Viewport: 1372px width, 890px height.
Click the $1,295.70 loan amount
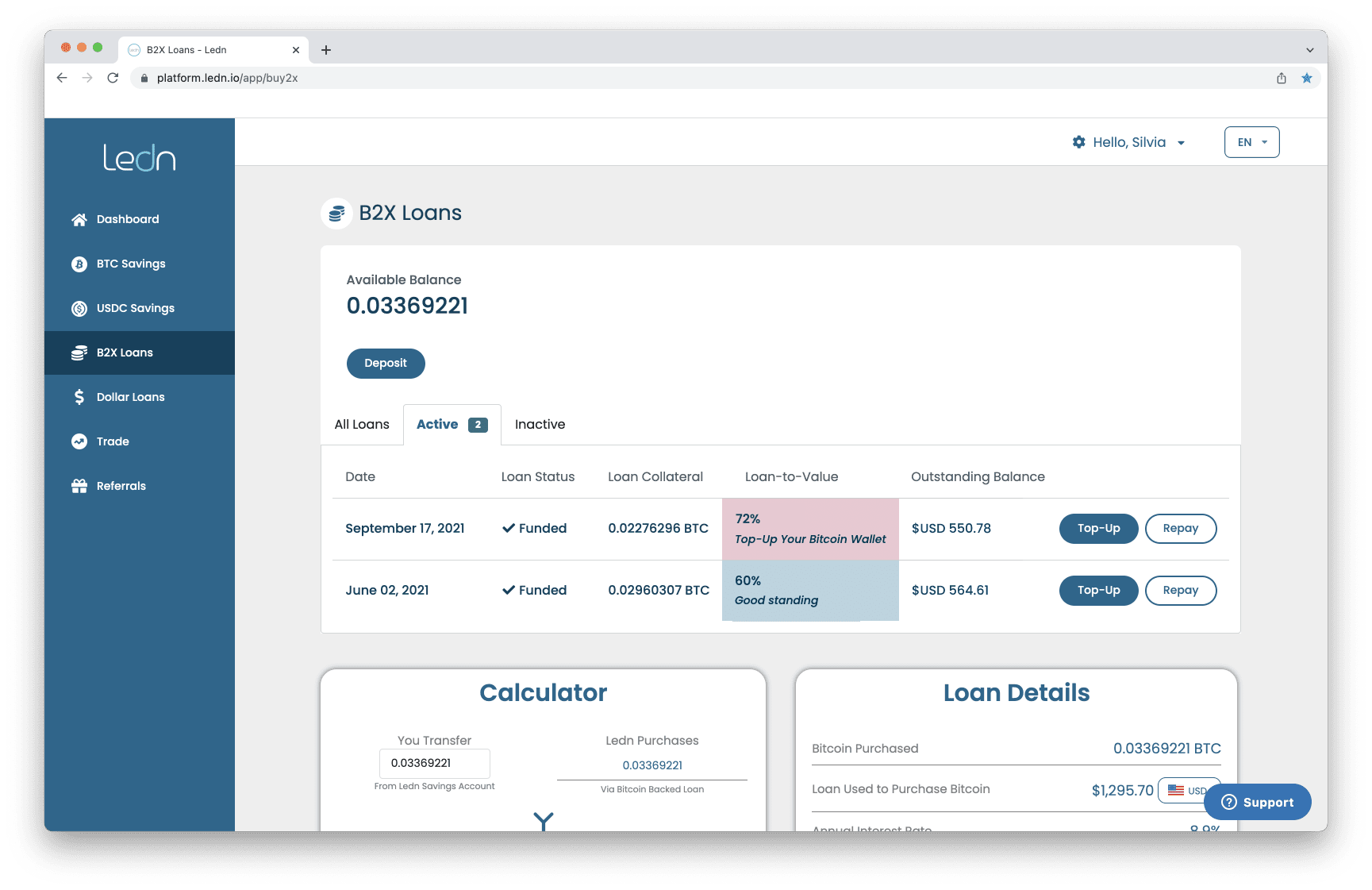pos(1122,791)
